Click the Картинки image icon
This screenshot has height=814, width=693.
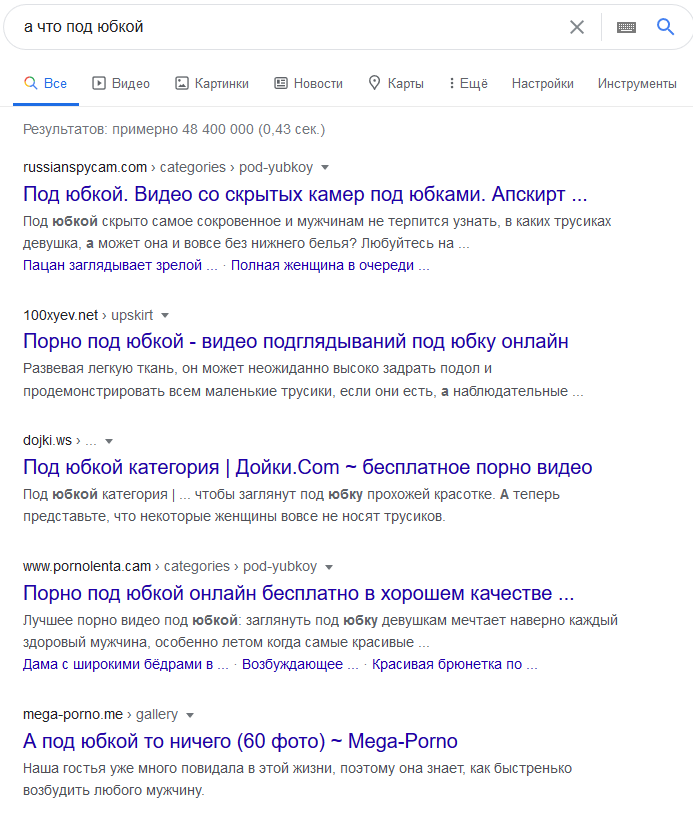point(181,83)
